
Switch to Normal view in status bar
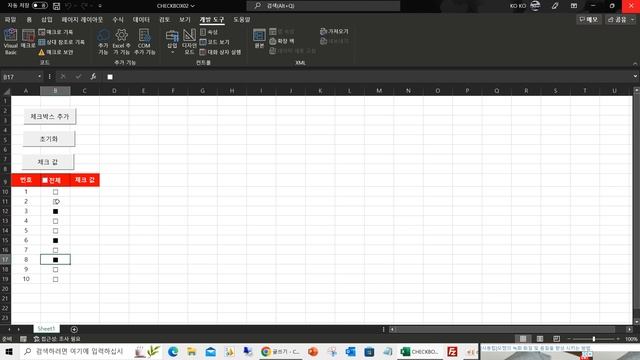[x=523, y=339]
